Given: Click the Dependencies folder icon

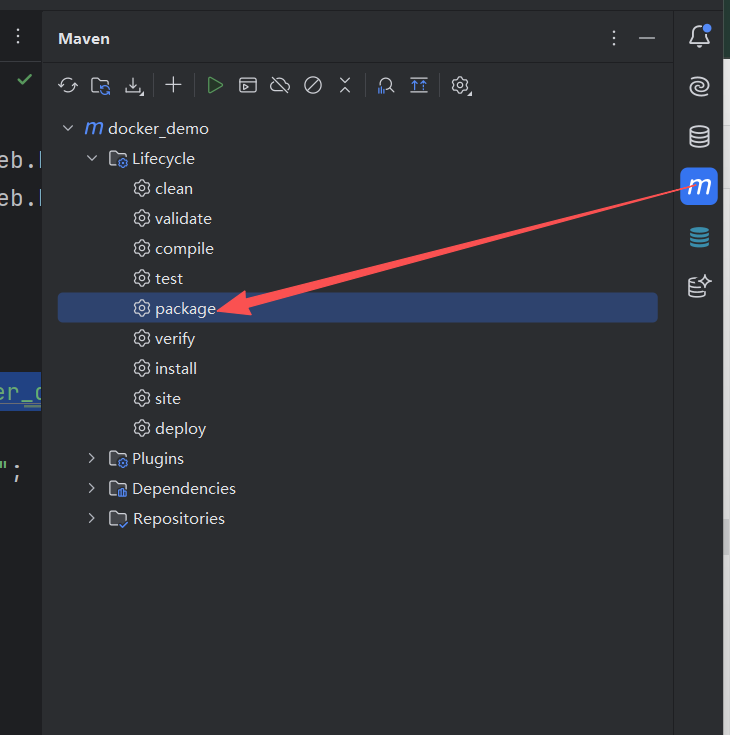Looking at the screenshot, I should (x=118, y=488).
